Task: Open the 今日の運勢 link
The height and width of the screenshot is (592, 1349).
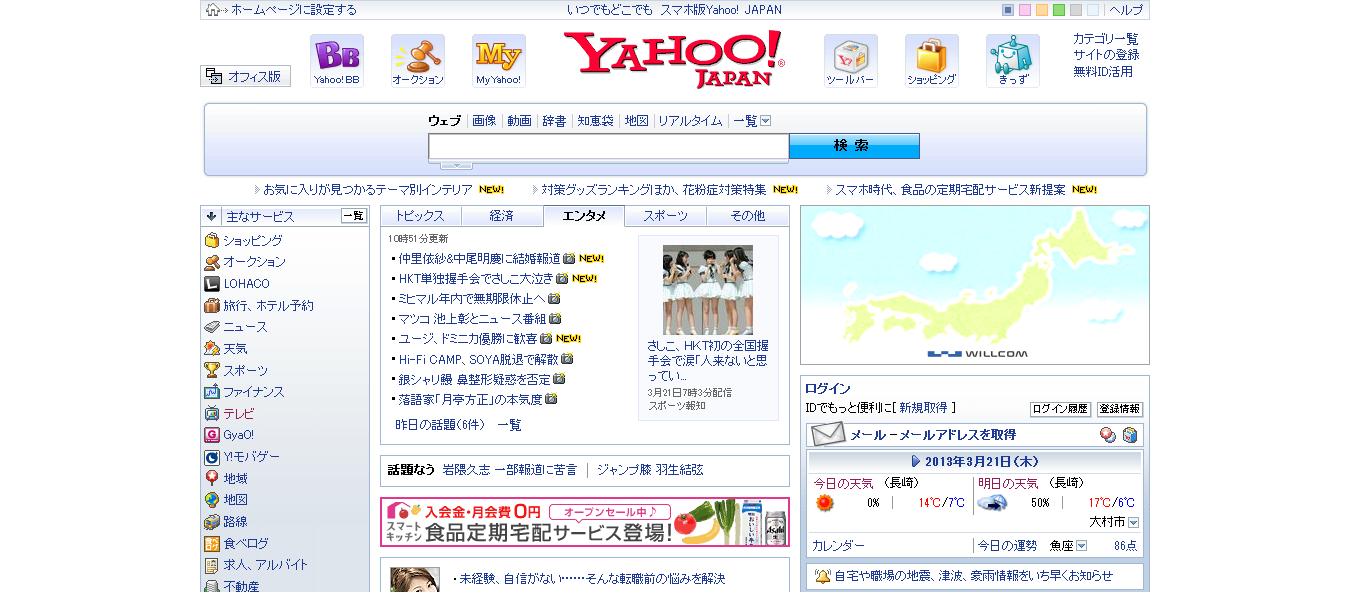Action: pos(1007,546)
